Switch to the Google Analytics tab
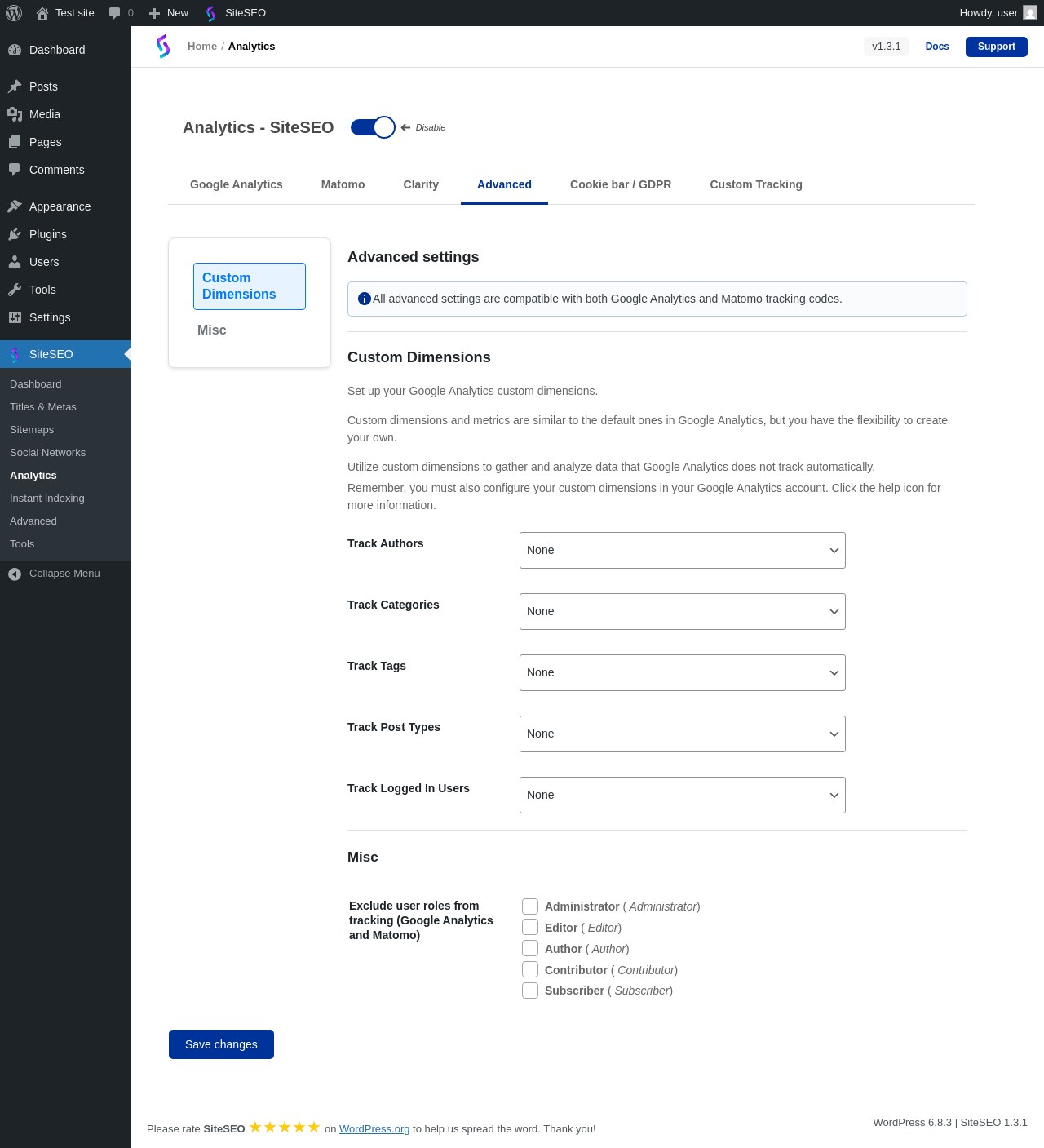 coord(237,184)
